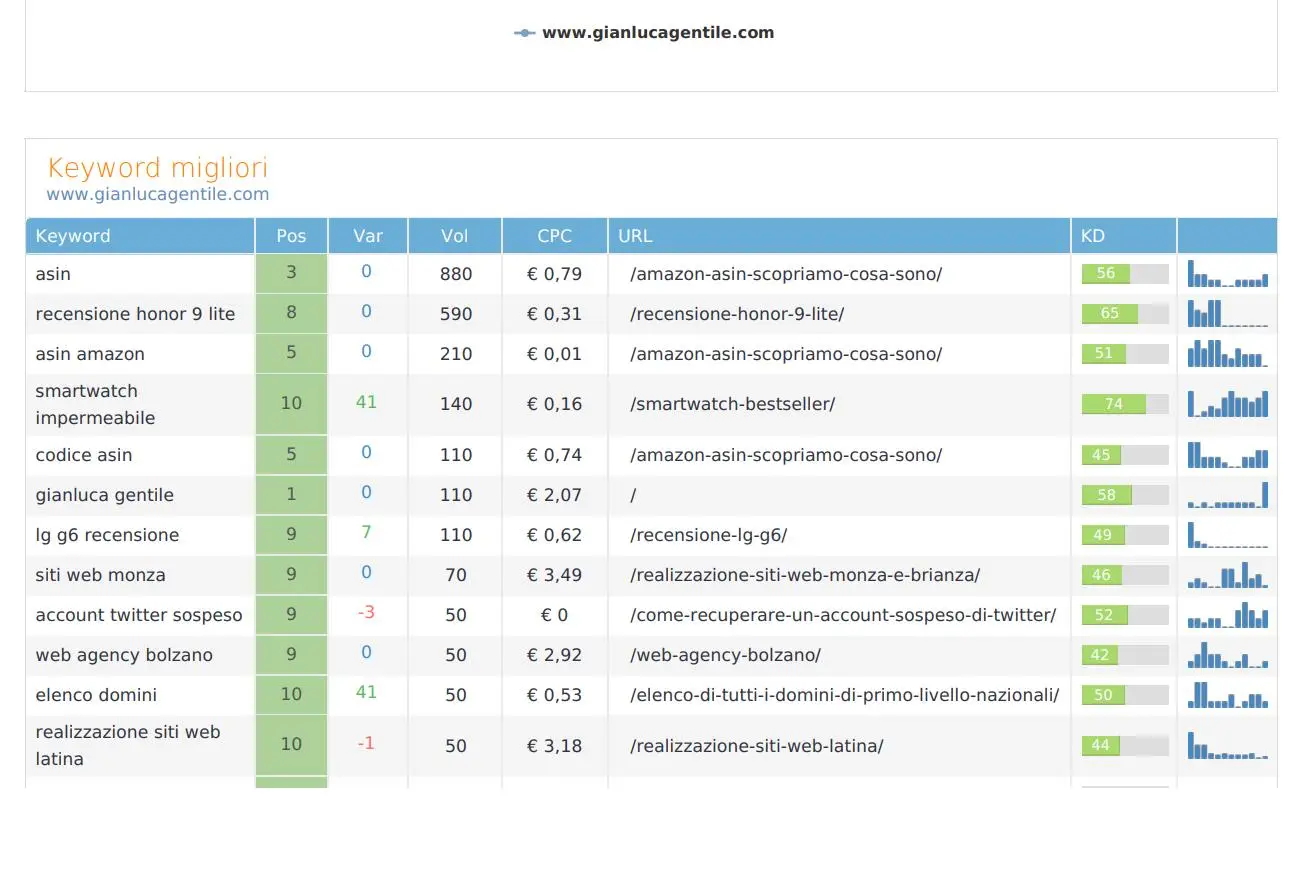1301x881 pixels.
Task: Click CPC value € 3,49
Action: [555, 575]
